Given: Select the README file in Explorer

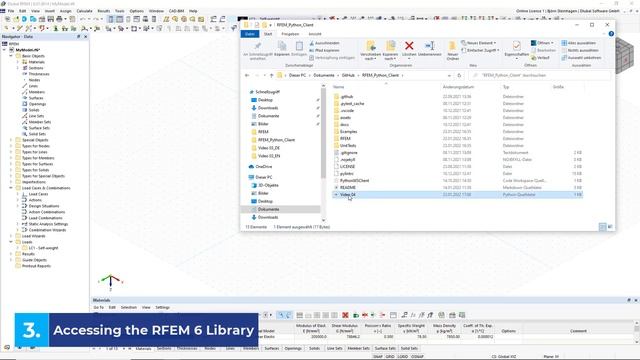Looking at the screenshot, I should point(458,188).
